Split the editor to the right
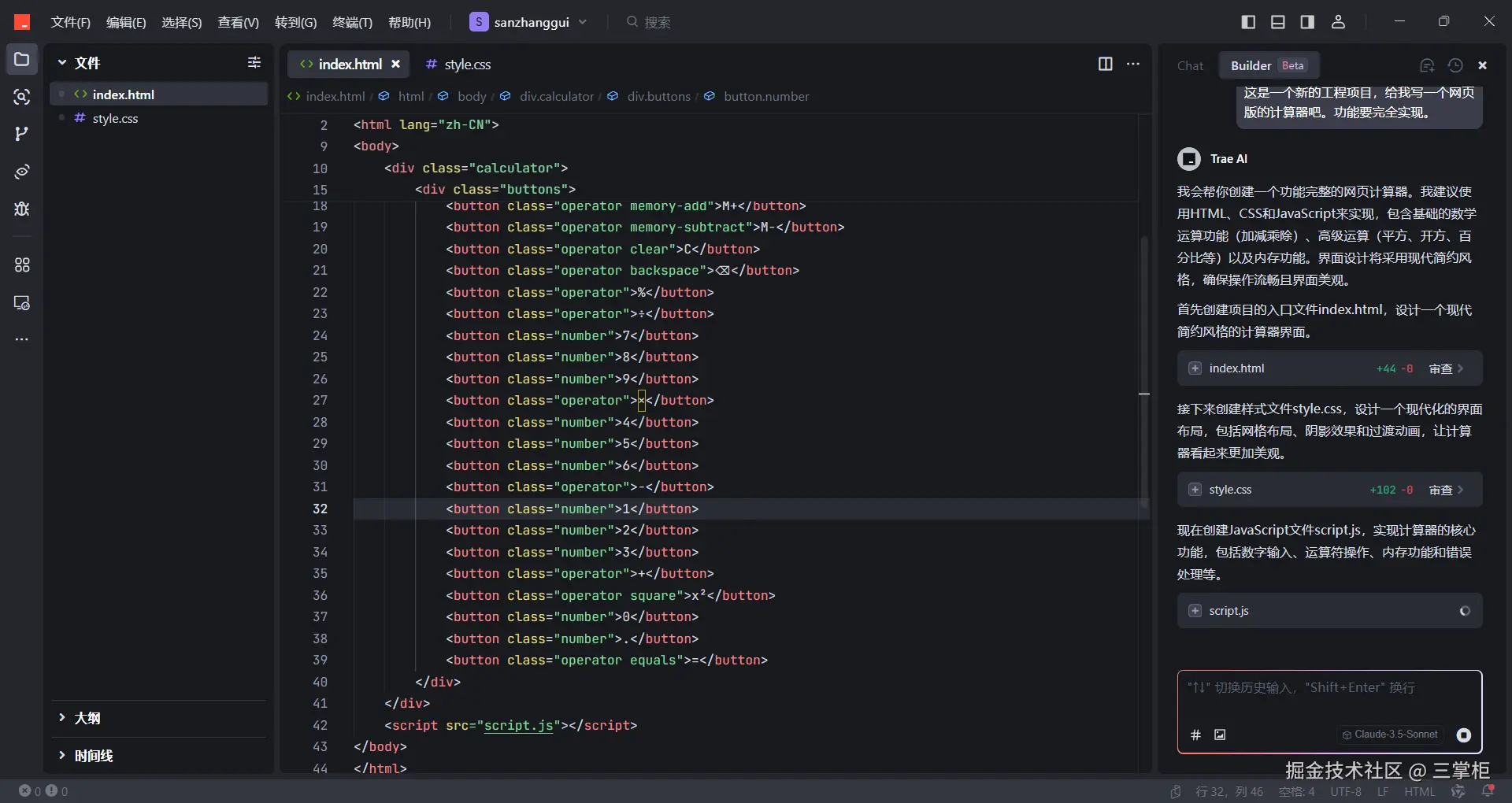Screen dimensions: 1512x803 tap(1106, 64)
